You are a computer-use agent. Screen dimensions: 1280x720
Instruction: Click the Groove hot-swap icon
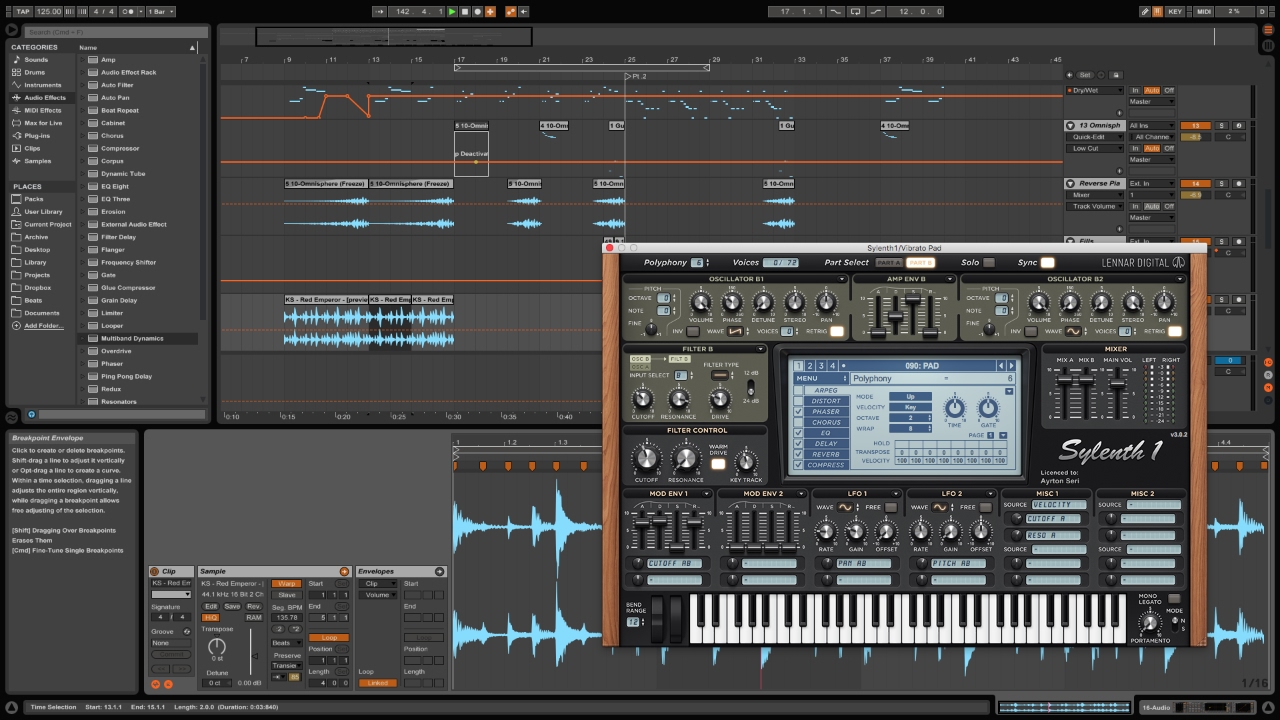[x=187, y=631]
